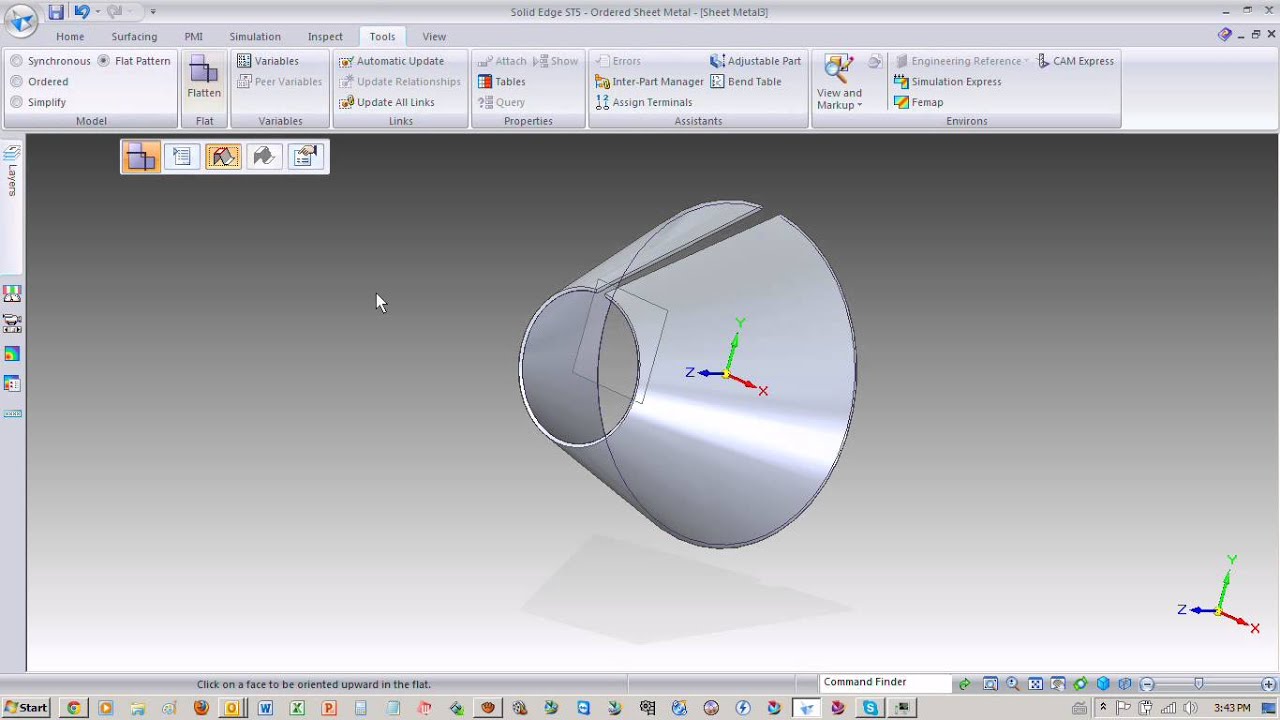Open Excel from the taskbar
Viewport: 1280px width, 720px height.
click(x=297, y=707)
